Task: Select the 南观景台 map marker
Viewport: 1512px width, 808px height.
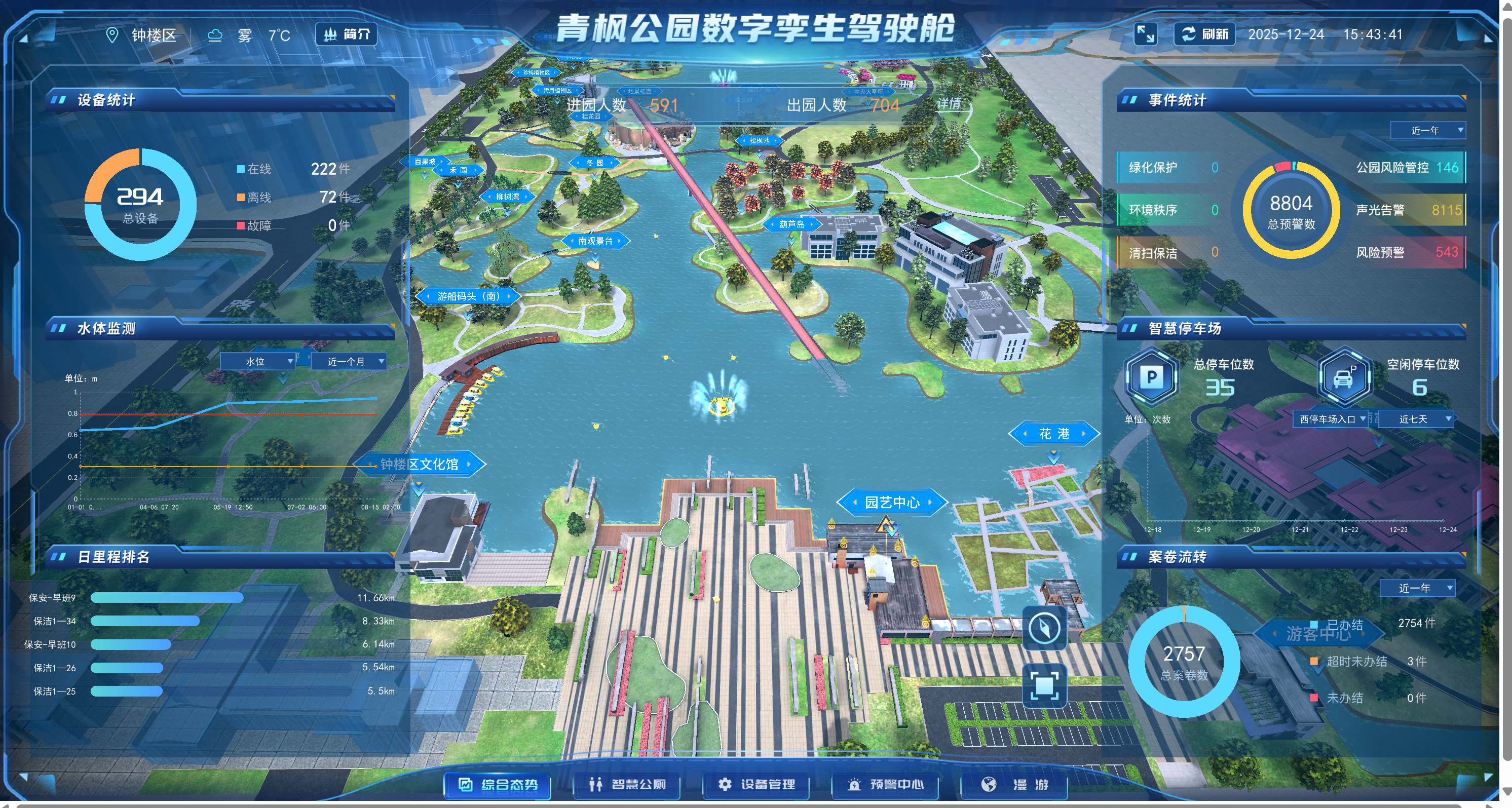Action: point(595,241)
